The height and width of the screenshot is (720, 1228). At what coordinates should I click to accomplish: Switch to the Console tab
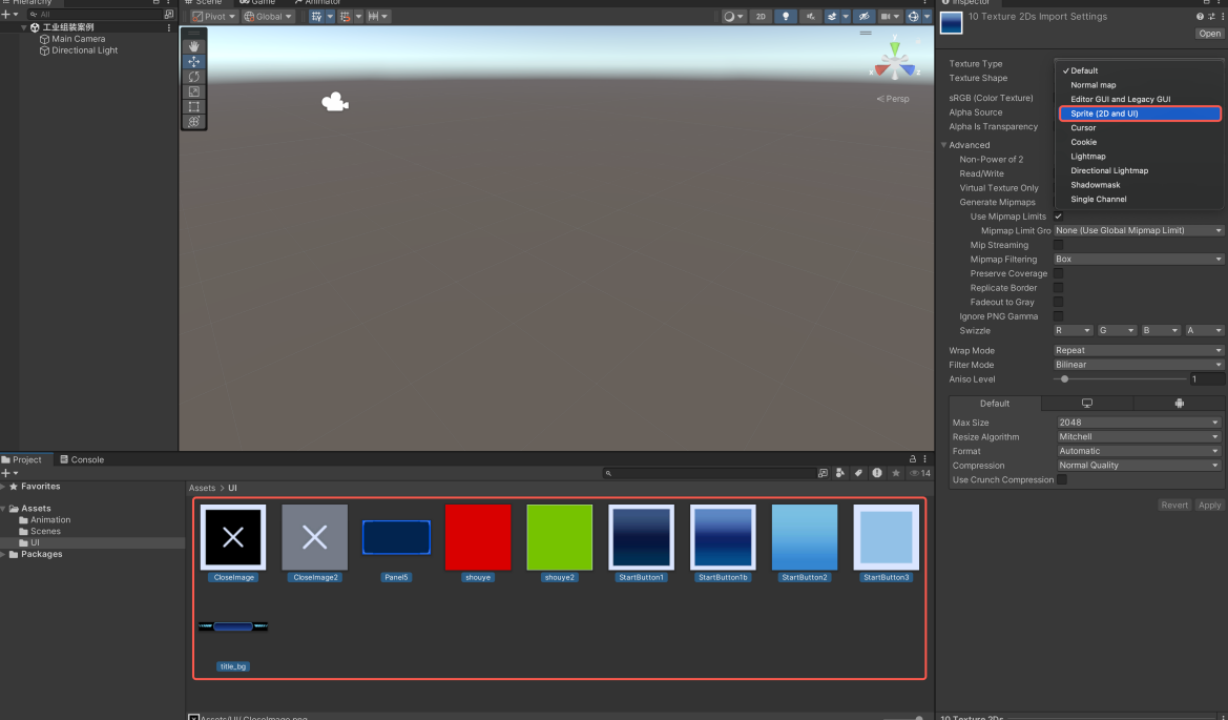(81, 460)
